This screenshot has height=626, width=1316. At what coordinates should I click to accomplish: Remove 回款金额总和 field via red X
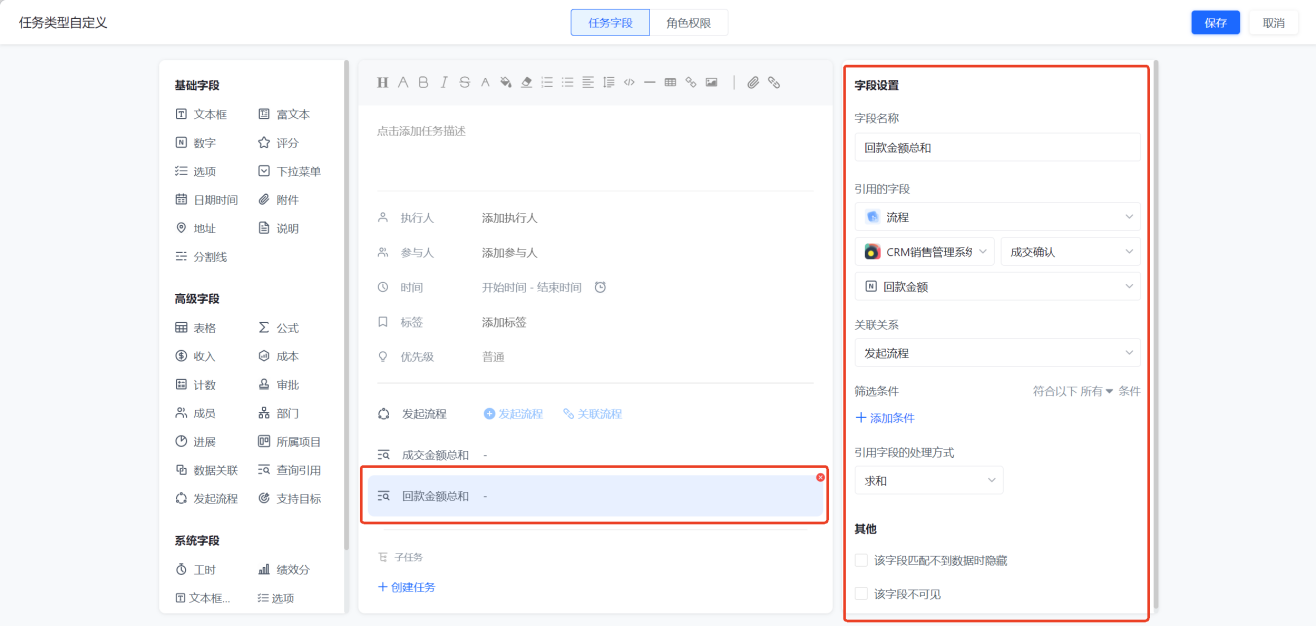click(x=820, y=477)
